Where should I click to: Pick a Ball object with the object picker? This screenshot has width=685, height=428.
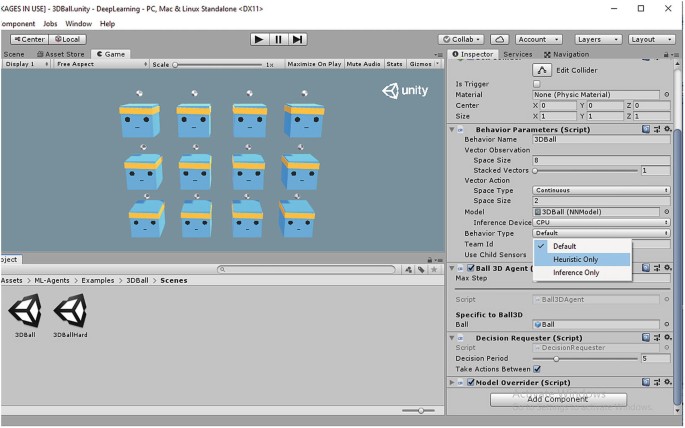click(x=667, y=324)
